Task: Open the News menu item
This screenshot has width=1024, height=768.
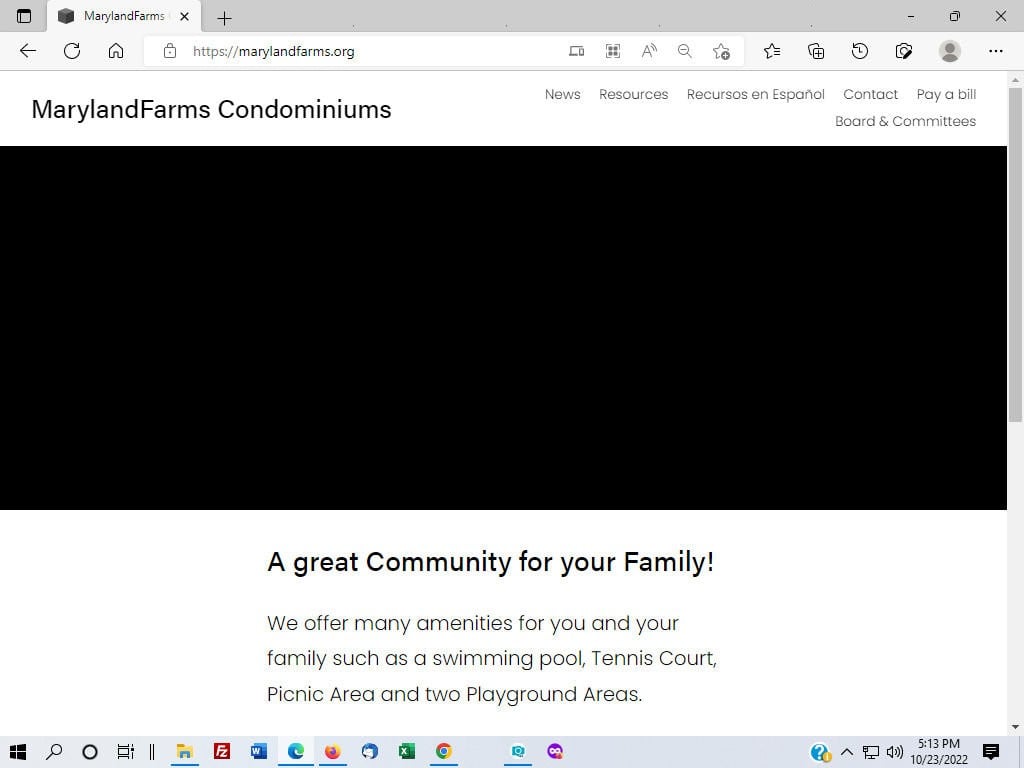Action: pyautogui.click(x=562, y=94)
